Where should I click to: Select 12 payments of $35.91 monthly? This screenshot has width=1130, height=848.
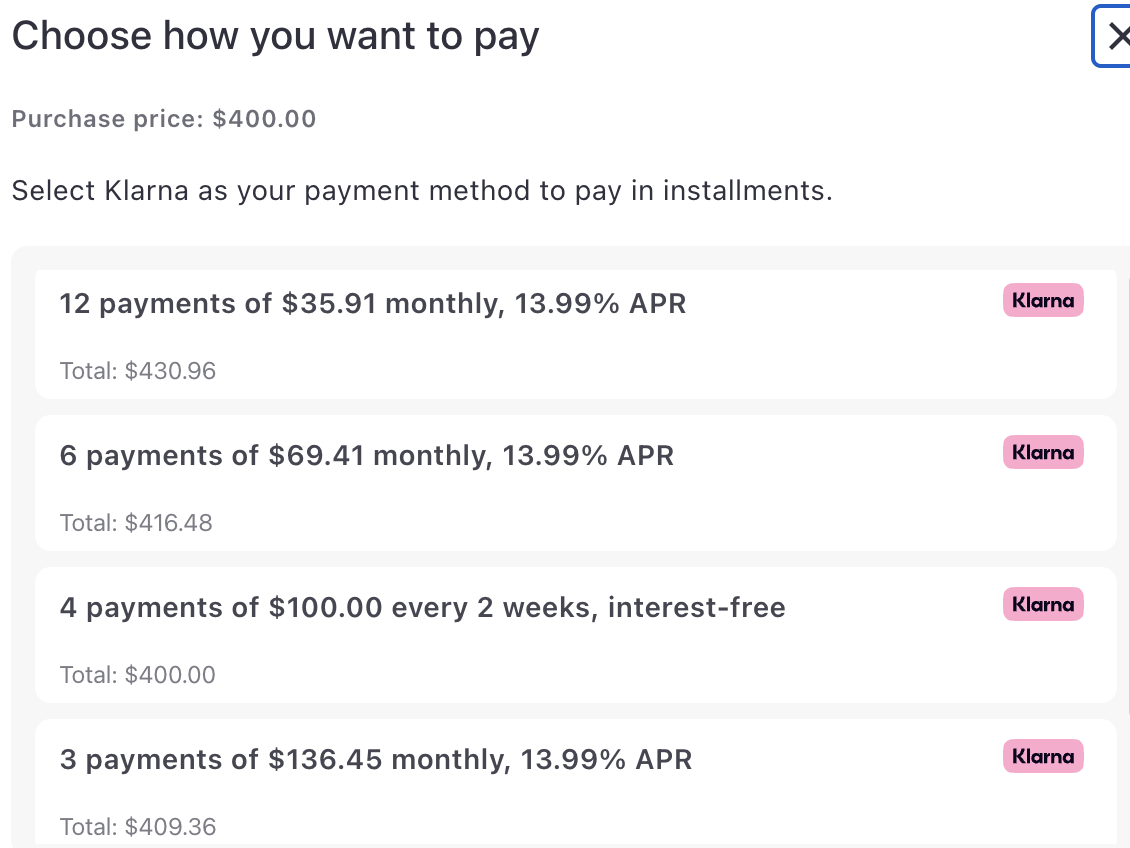372,304
